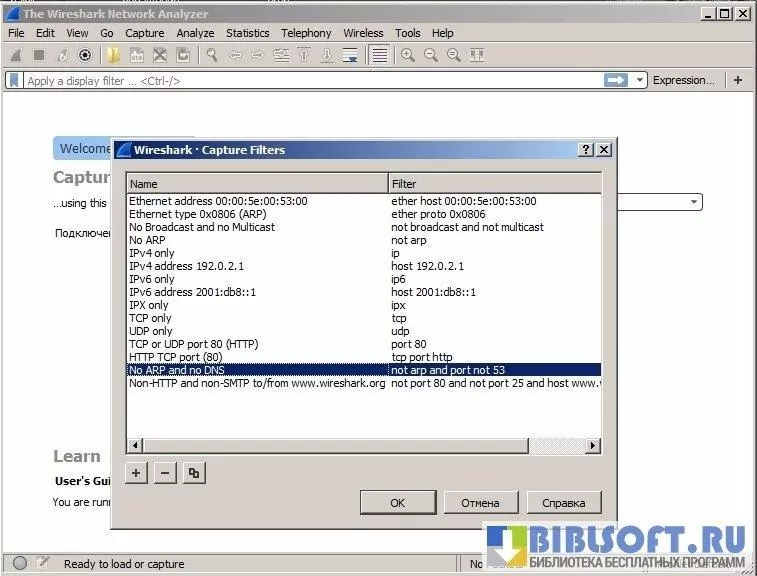
Task: Open the Capture menu
Action: (144, 33)
